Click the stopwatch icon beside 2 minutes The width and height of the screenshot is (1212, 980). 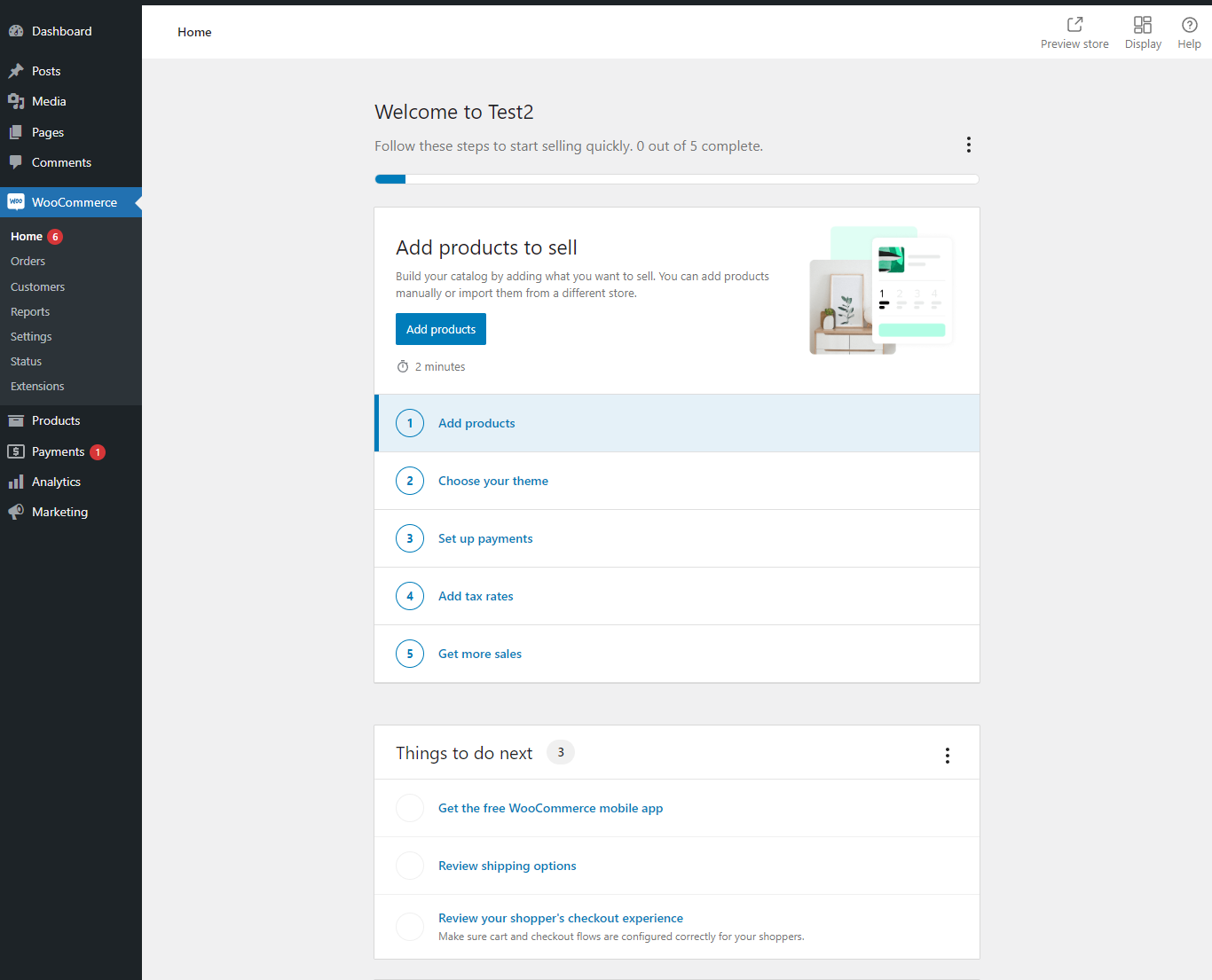(403, 366)
